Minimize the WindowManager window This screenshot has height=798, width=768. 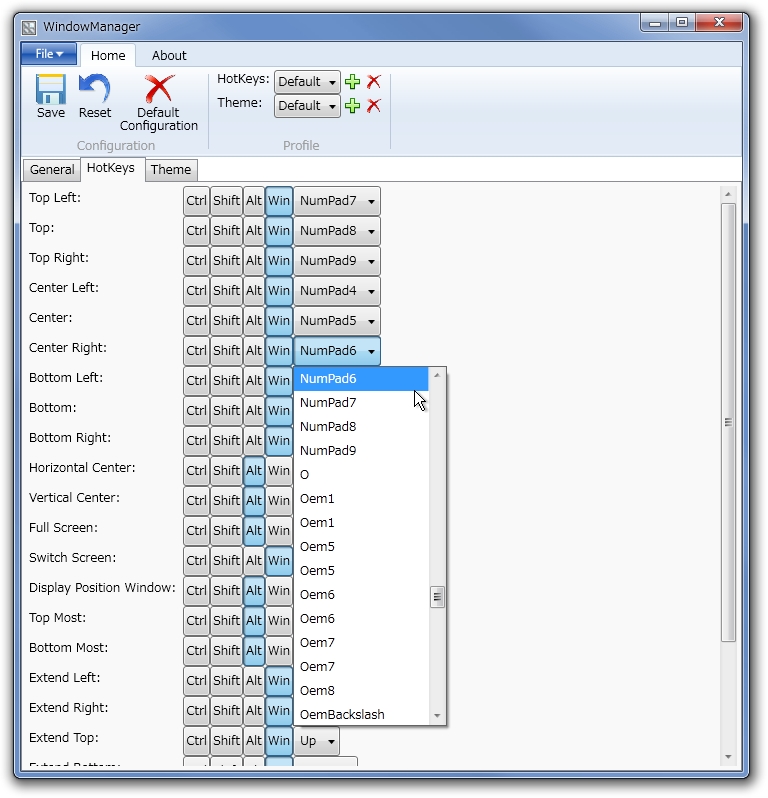pos(655,23)
